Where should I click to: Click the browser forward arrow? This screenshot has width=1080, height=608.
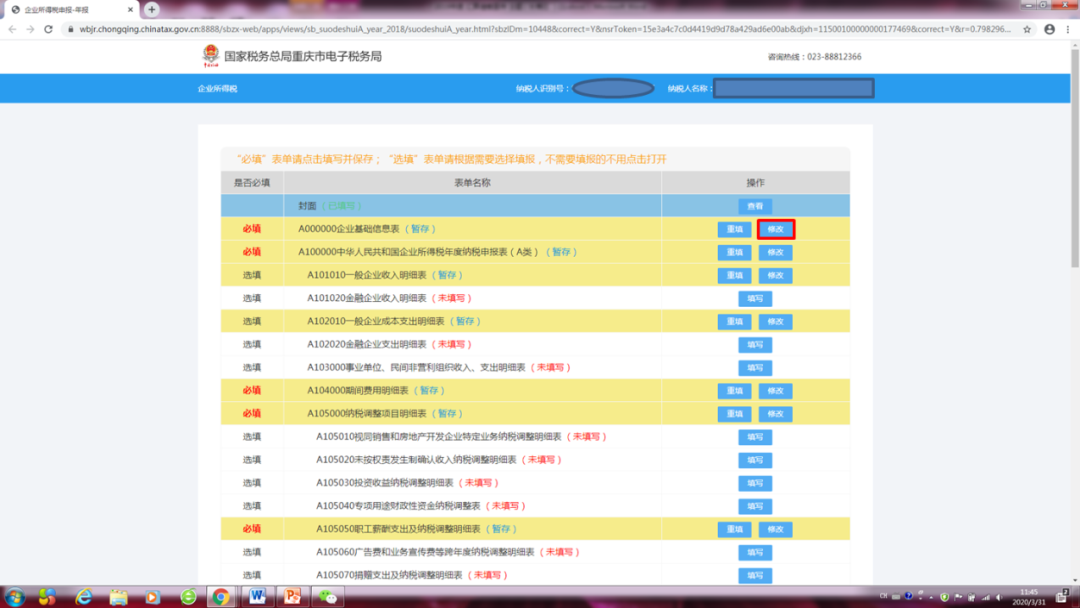(30, 30)
